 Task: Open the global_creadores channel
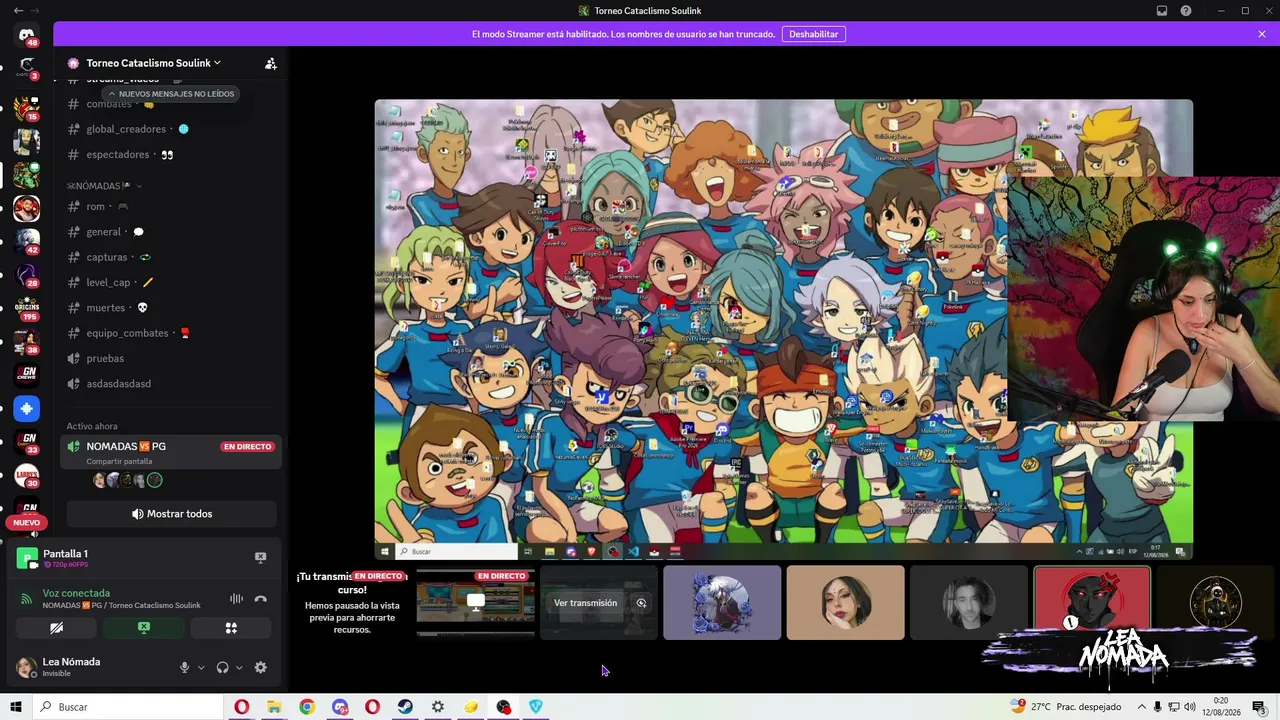[171, 129]
